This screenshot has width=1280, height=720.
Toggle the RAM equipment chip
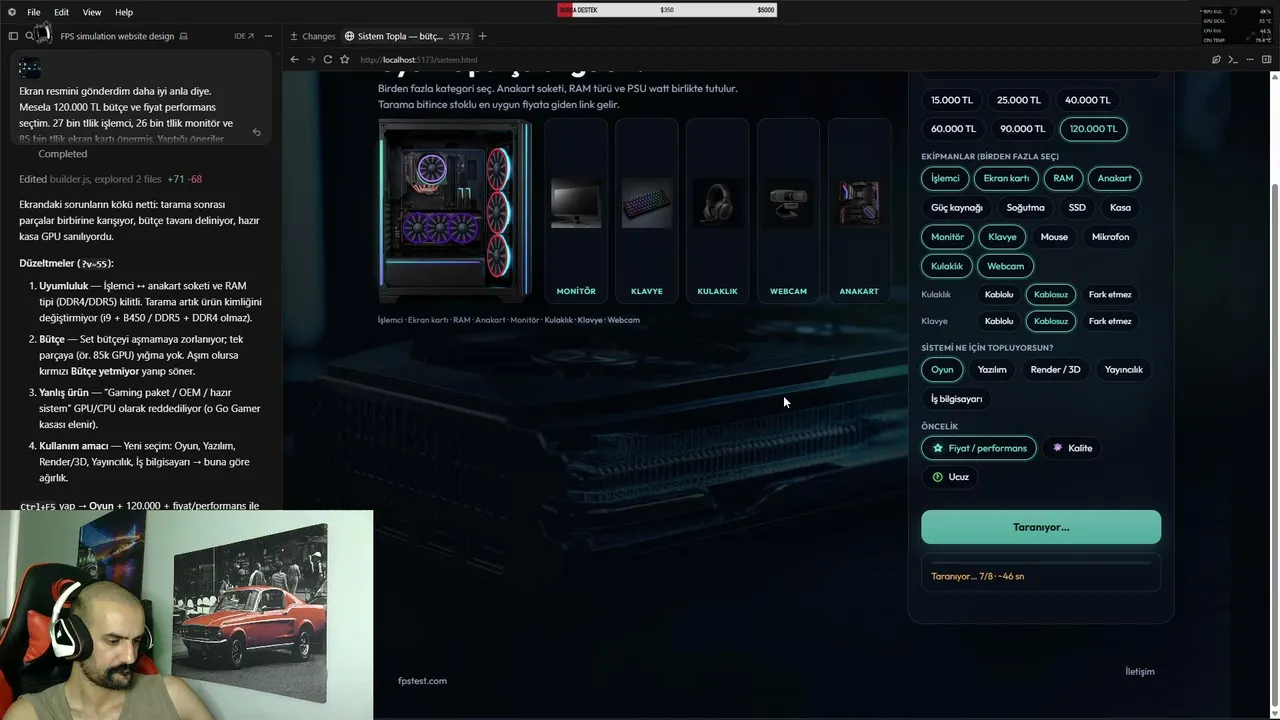coord(1063,178)
